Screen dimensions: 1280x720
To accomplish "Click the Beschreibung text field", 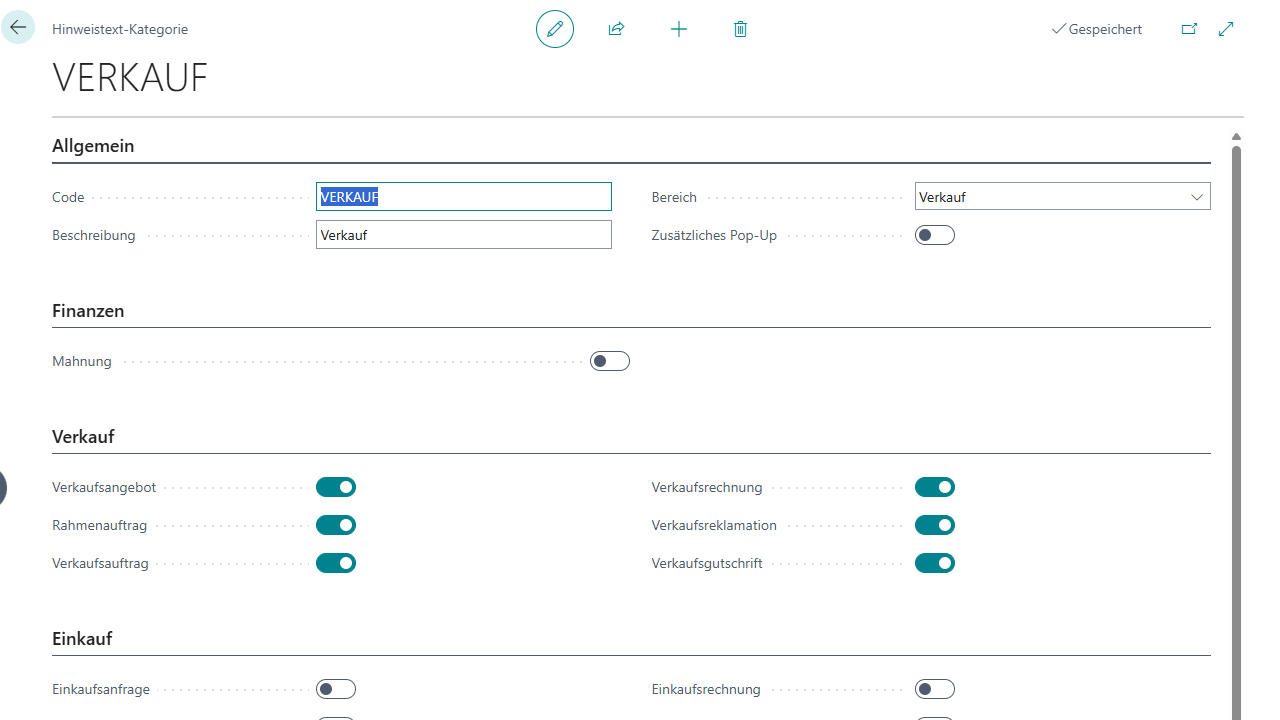I will (x=463, y=235).
